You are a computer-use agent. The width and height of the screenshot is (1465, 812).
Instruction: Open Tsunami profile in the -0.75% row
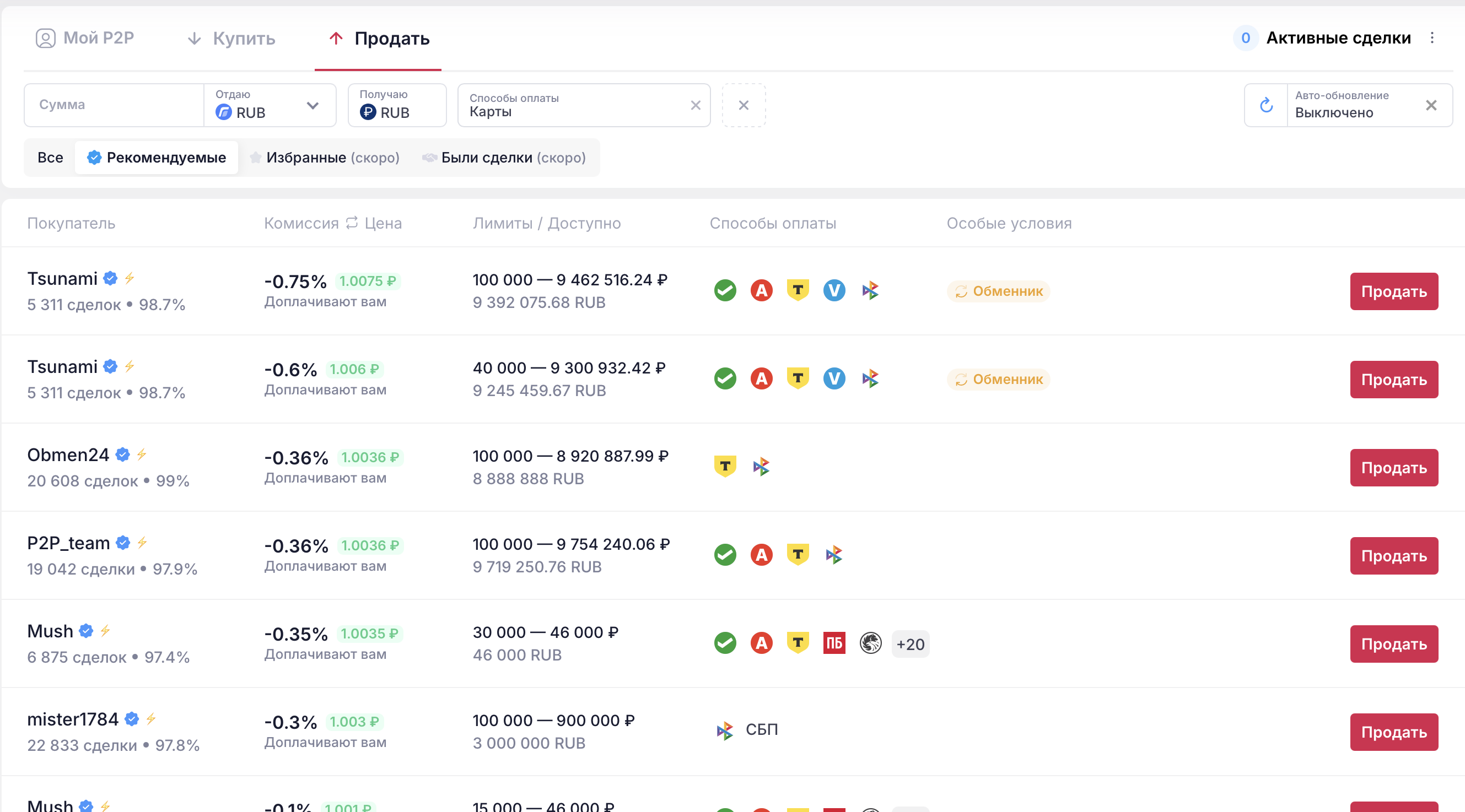click(x=63, y=278)
